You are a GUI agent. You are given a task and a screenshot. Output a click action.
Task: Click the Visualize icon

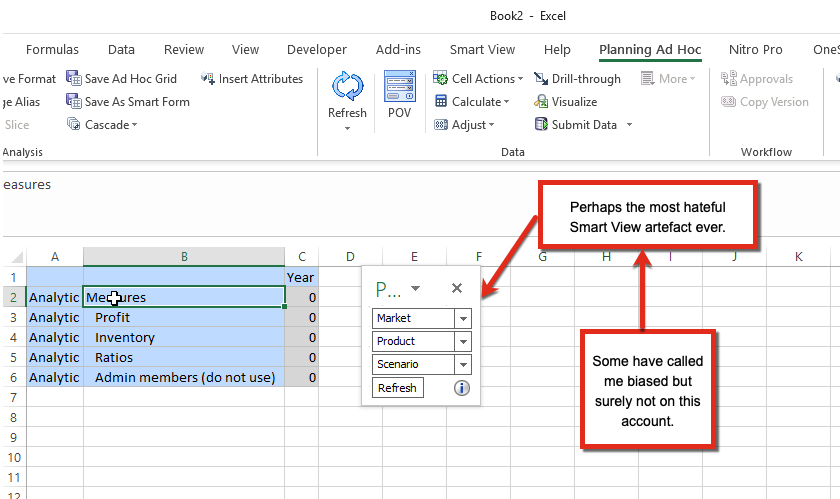(x=541, y=101)
